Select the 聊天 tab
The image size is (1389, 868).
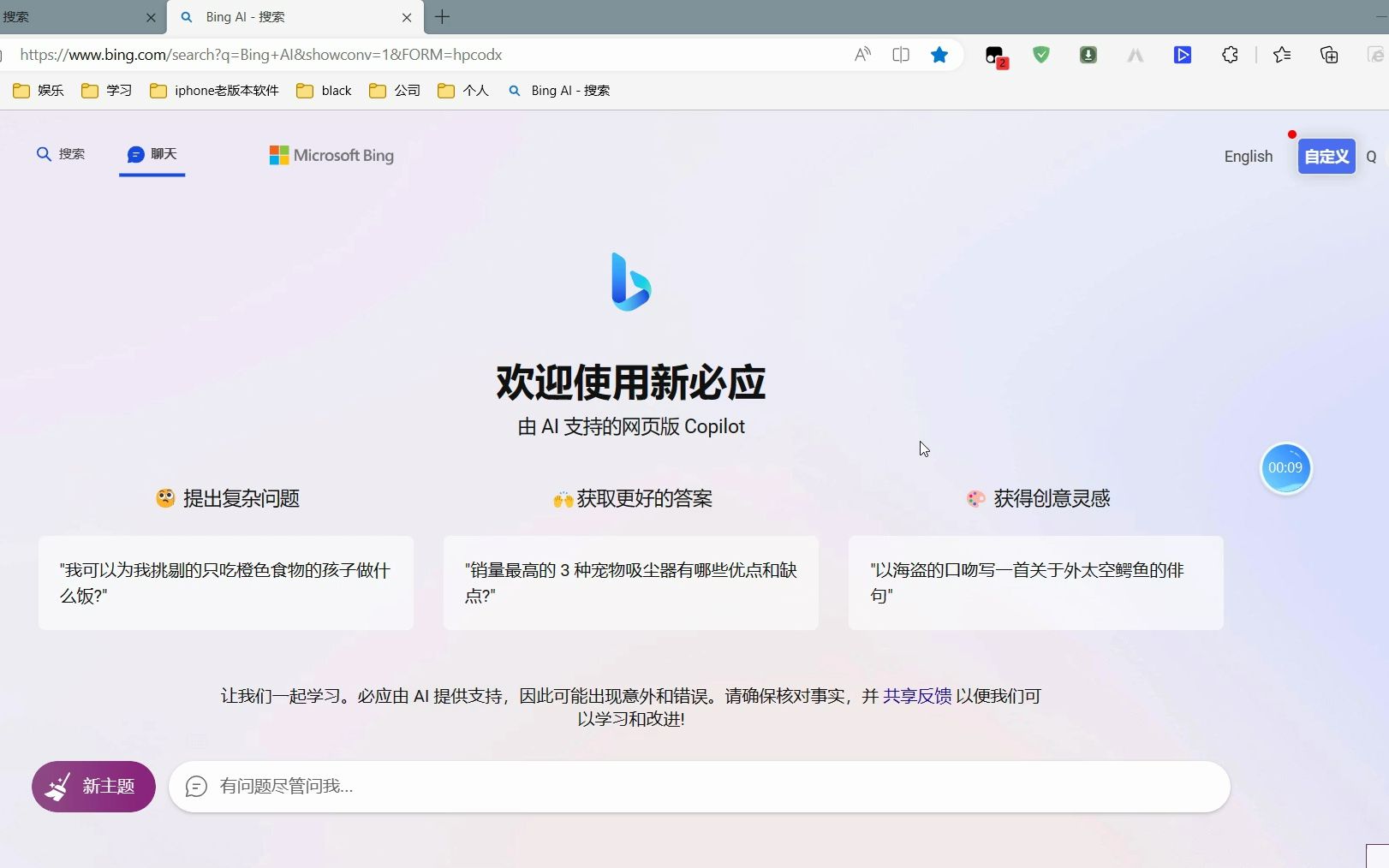click(x=152, y=154)
